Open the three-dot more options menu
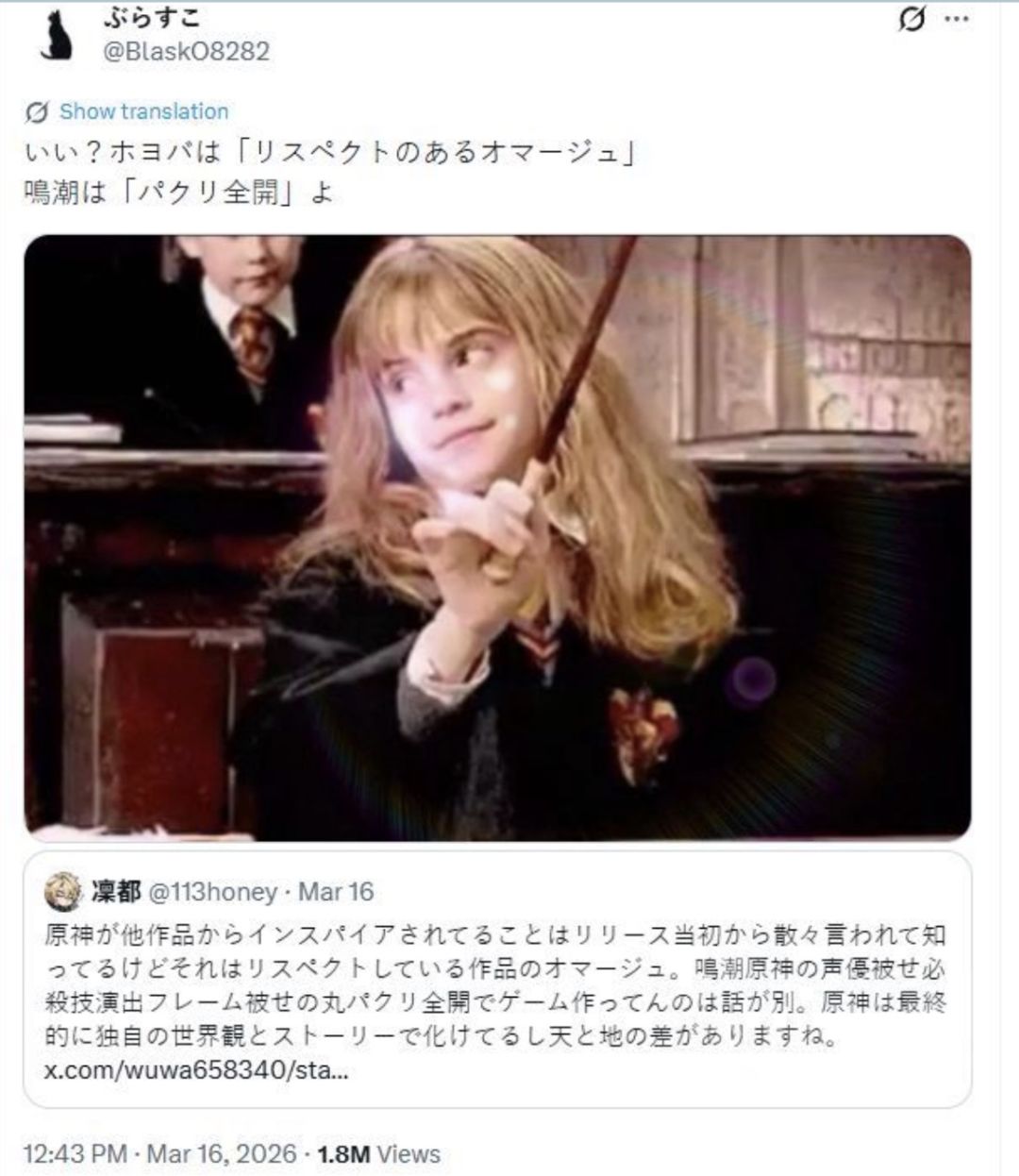This screenshot has height=1176, width=1019. click(x=957, y=19)
